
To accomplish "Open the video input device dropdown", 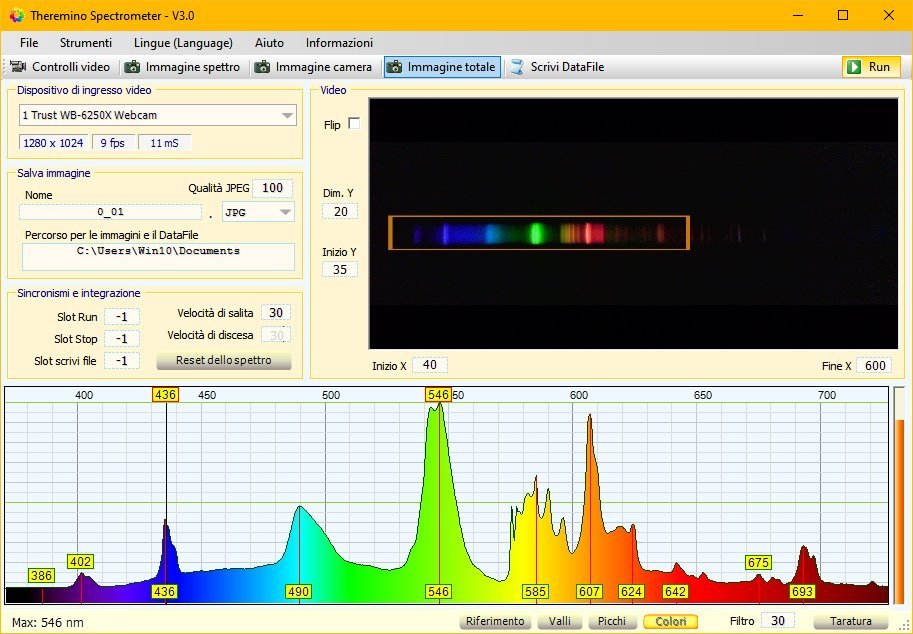I will [288, 115].
